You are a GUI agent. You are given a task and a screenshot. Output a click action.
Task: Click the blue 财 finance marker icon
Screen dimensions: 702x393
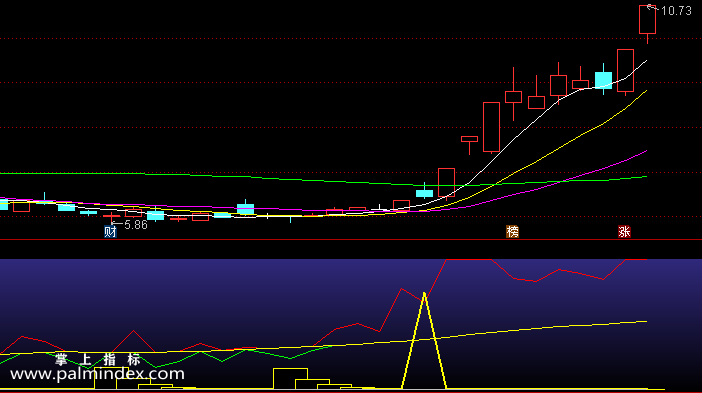pyautogui.click(x=110, y=231)
